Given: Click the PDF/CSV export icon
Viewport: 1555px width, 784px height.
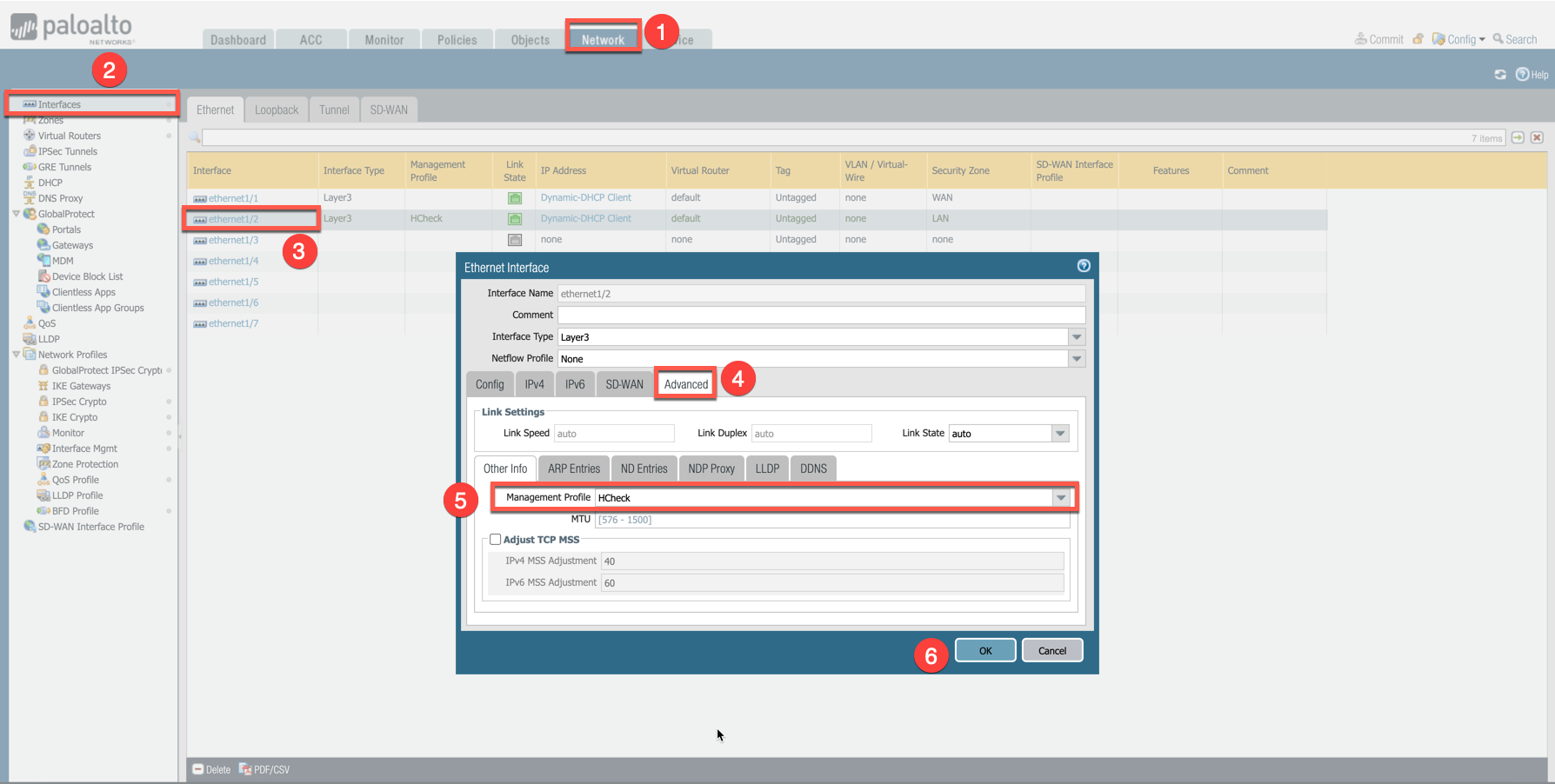Looking at the screenshot, I should tap(245, 769).
